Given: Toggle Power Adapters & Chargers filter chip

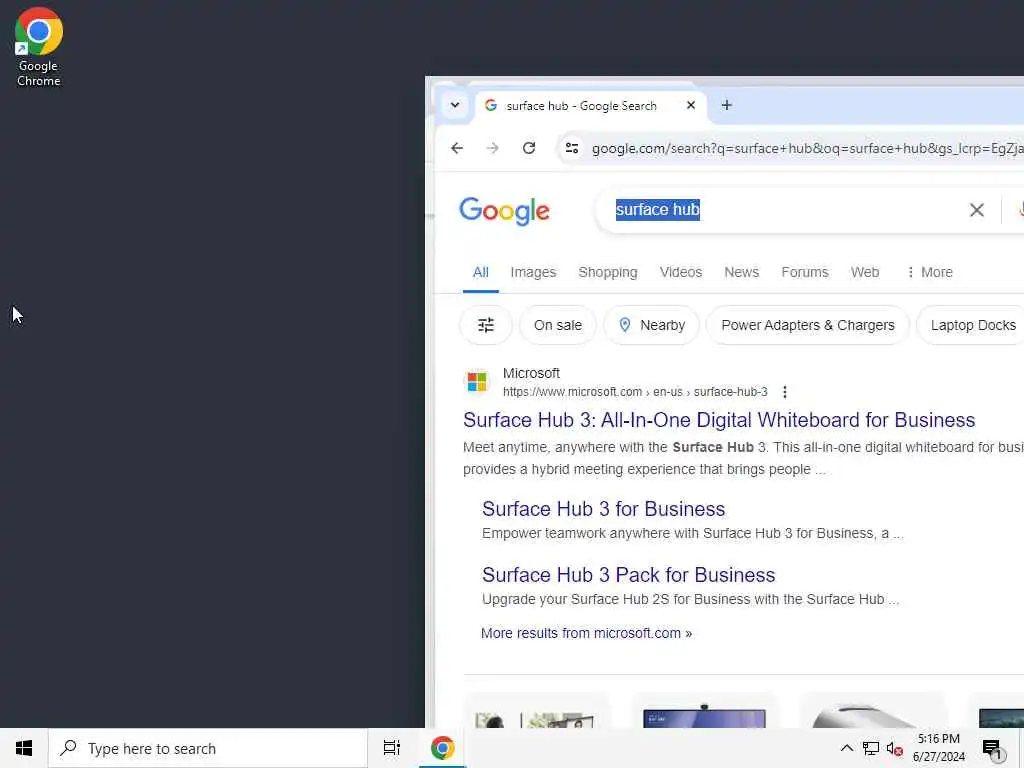Looking at the screenshot, I should click(808, 325).
